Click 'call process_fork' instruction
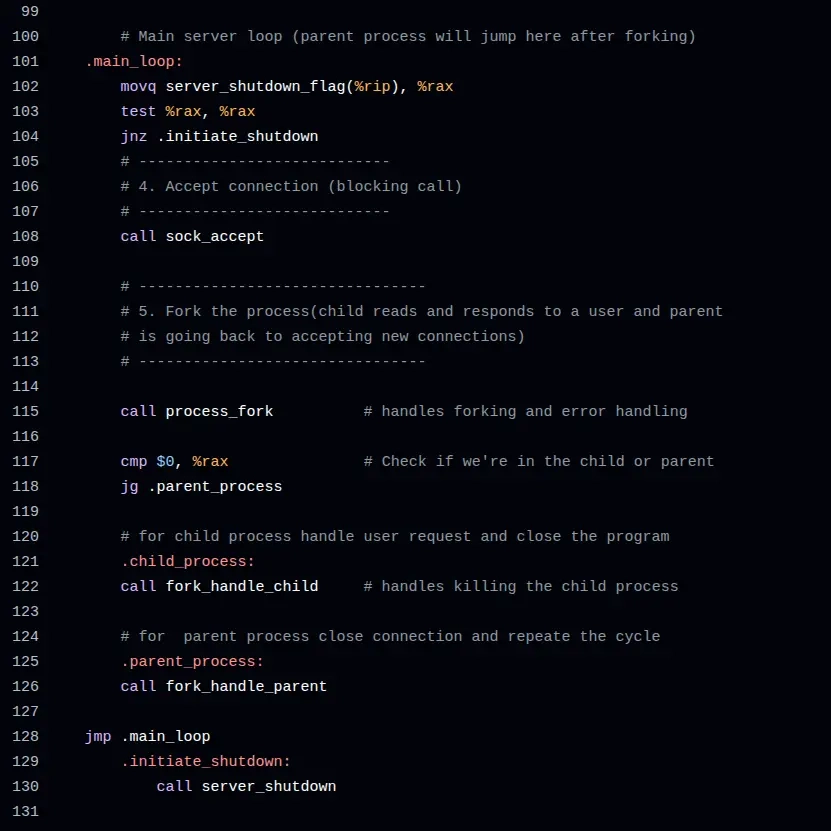 197,411
